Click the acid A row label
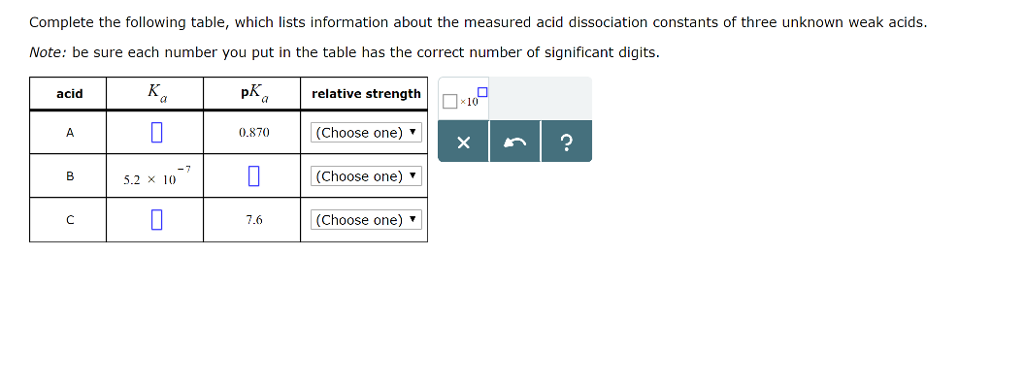This screenshot has height=380, width=1024. click(69, 133)
